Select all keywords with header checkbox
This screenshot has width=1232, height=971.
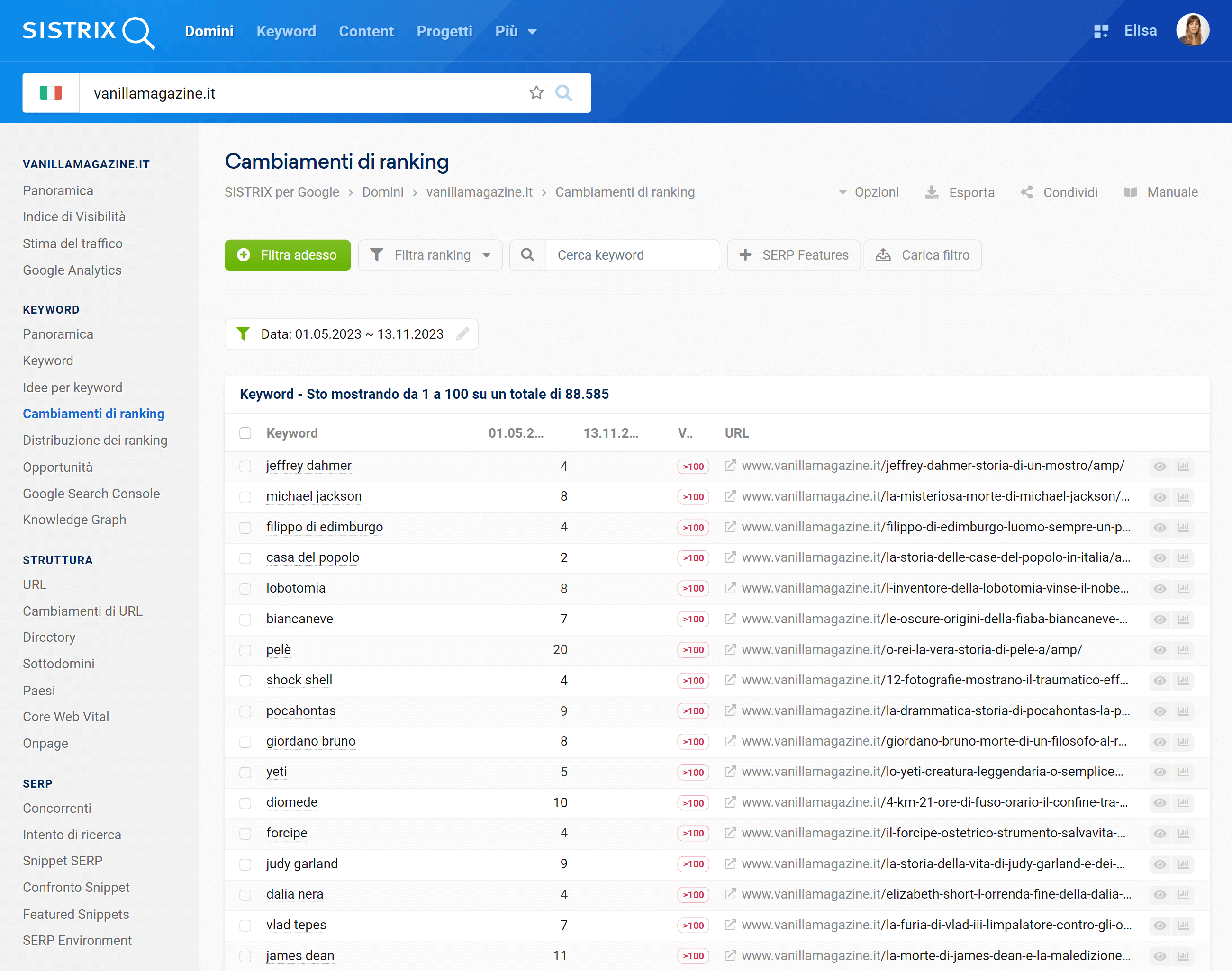(245, 433)
